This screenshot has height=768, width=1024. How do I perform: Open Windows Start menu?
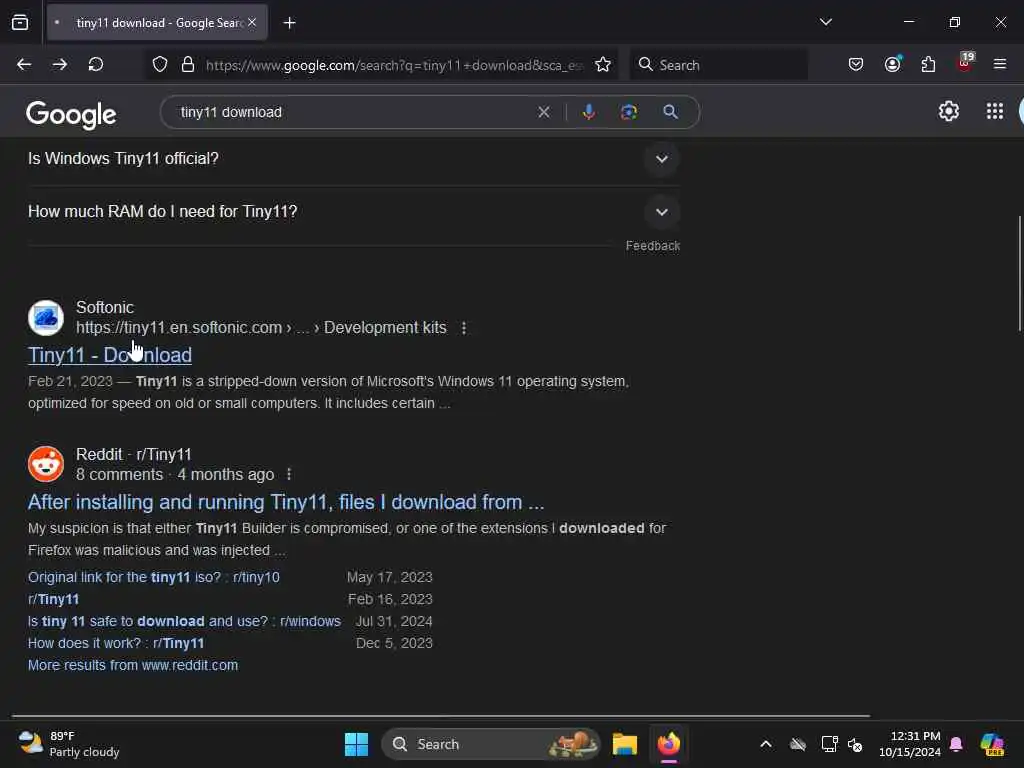point(357,744)
